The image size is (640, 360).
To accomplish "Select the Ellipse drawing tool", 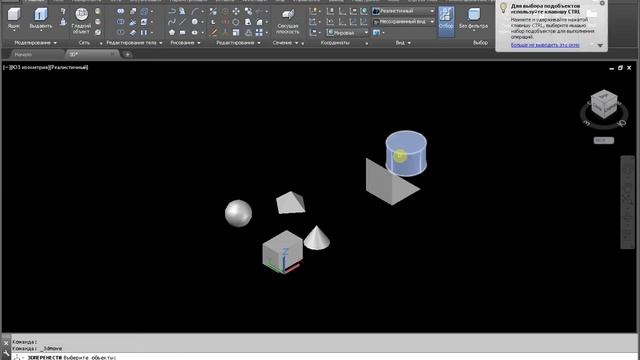I will [195, 32].
